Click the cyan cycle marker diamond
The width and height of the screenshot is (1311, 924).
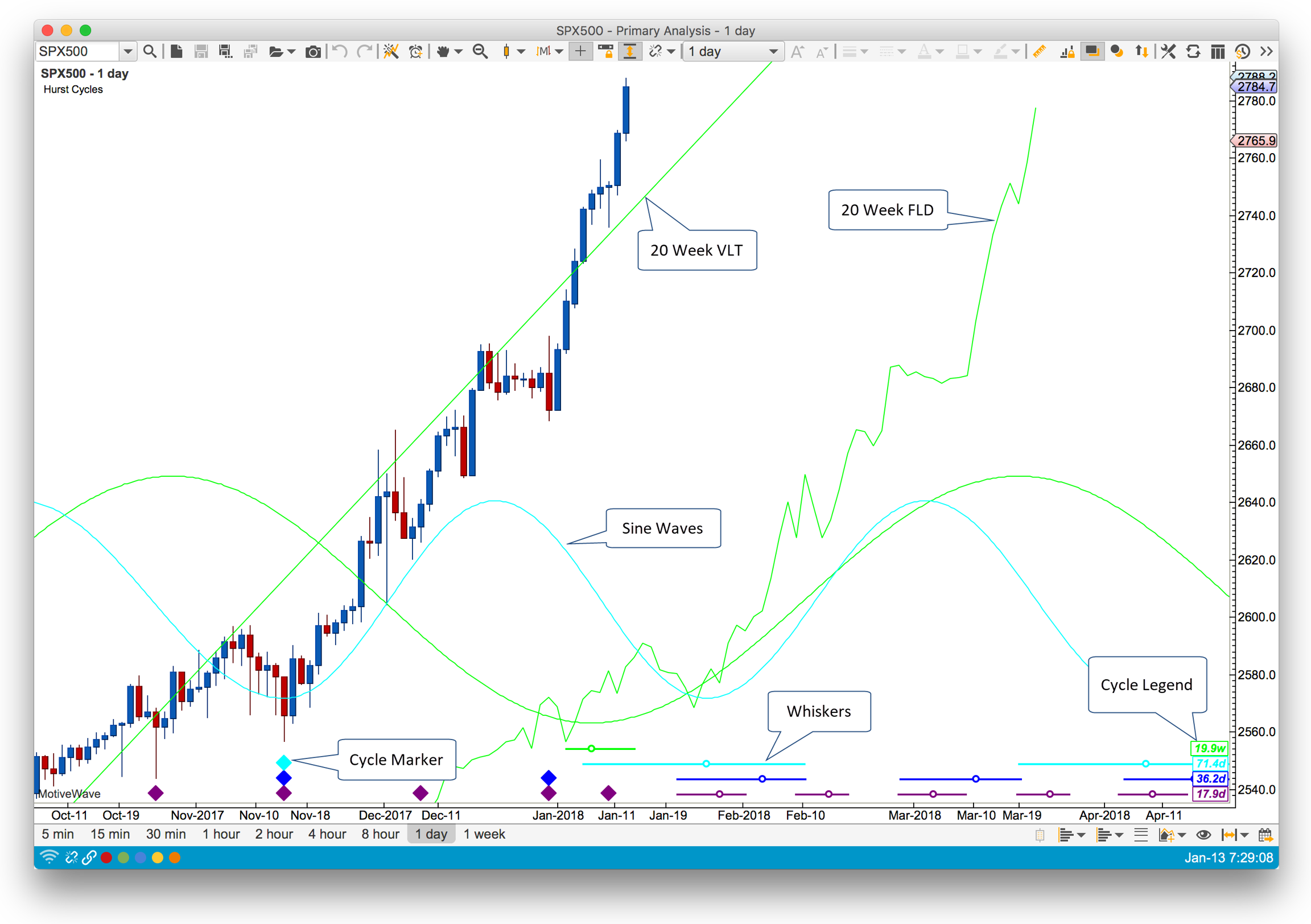(284, 762)
